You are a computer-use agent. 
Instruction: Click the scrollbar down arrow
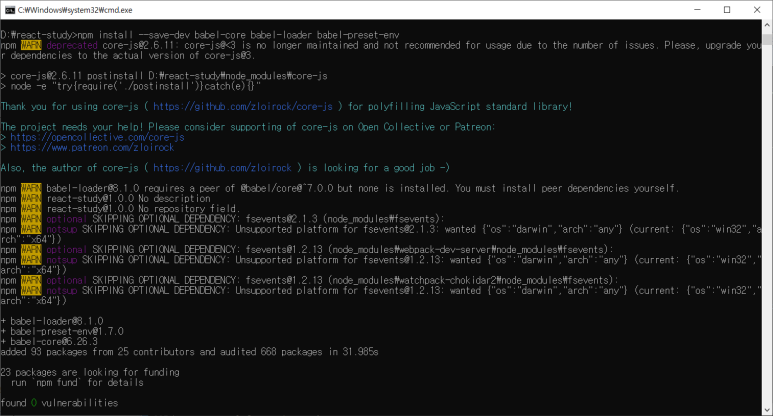tap(767, 410)
